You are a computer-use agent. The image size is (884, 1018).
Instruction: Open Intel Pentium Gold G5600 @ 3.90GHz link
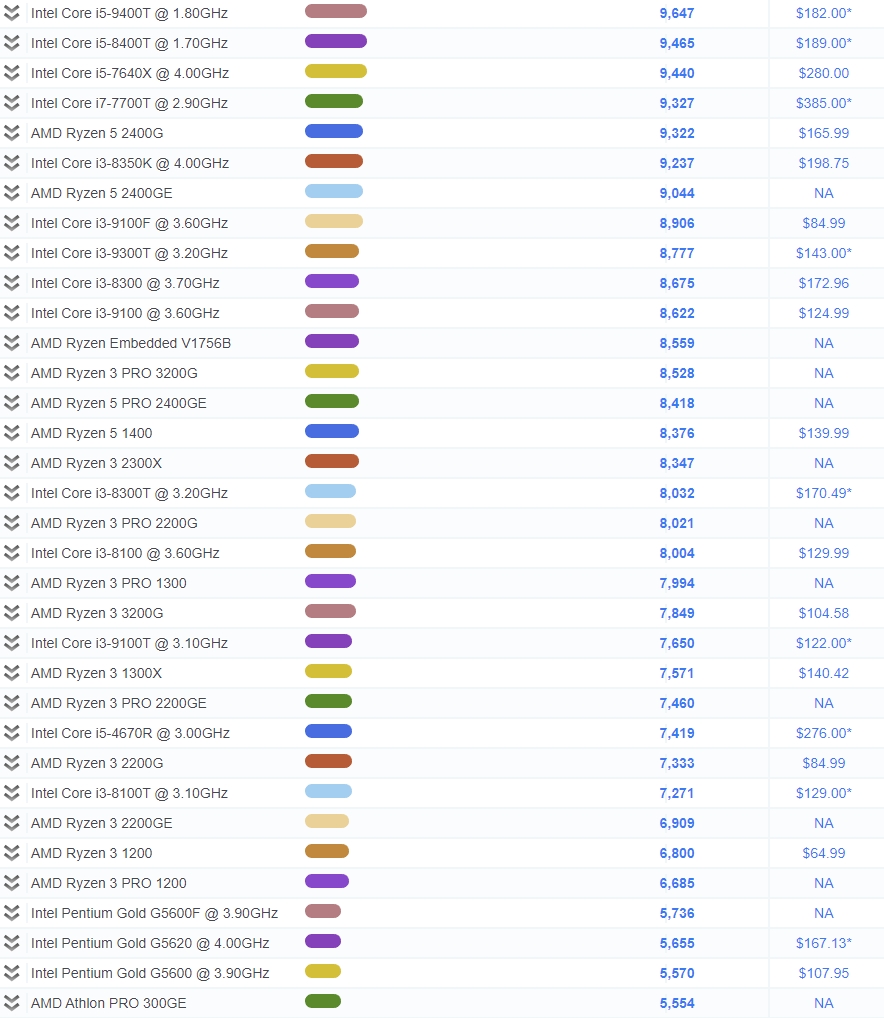(150, 973)
